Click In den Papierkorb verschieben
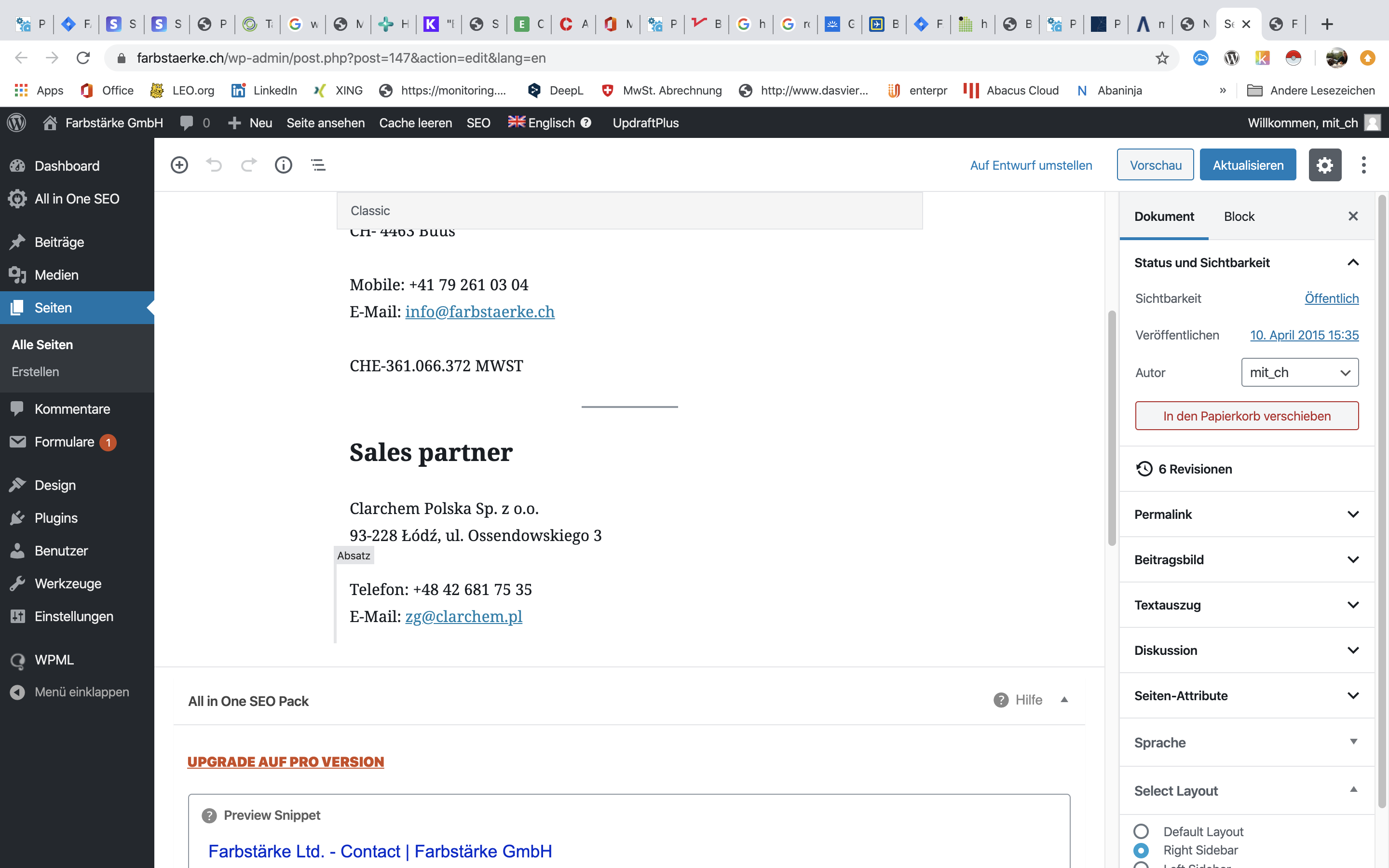Image resolution: width=1389 pixels, height=868 pixels. click(1247, 416)
